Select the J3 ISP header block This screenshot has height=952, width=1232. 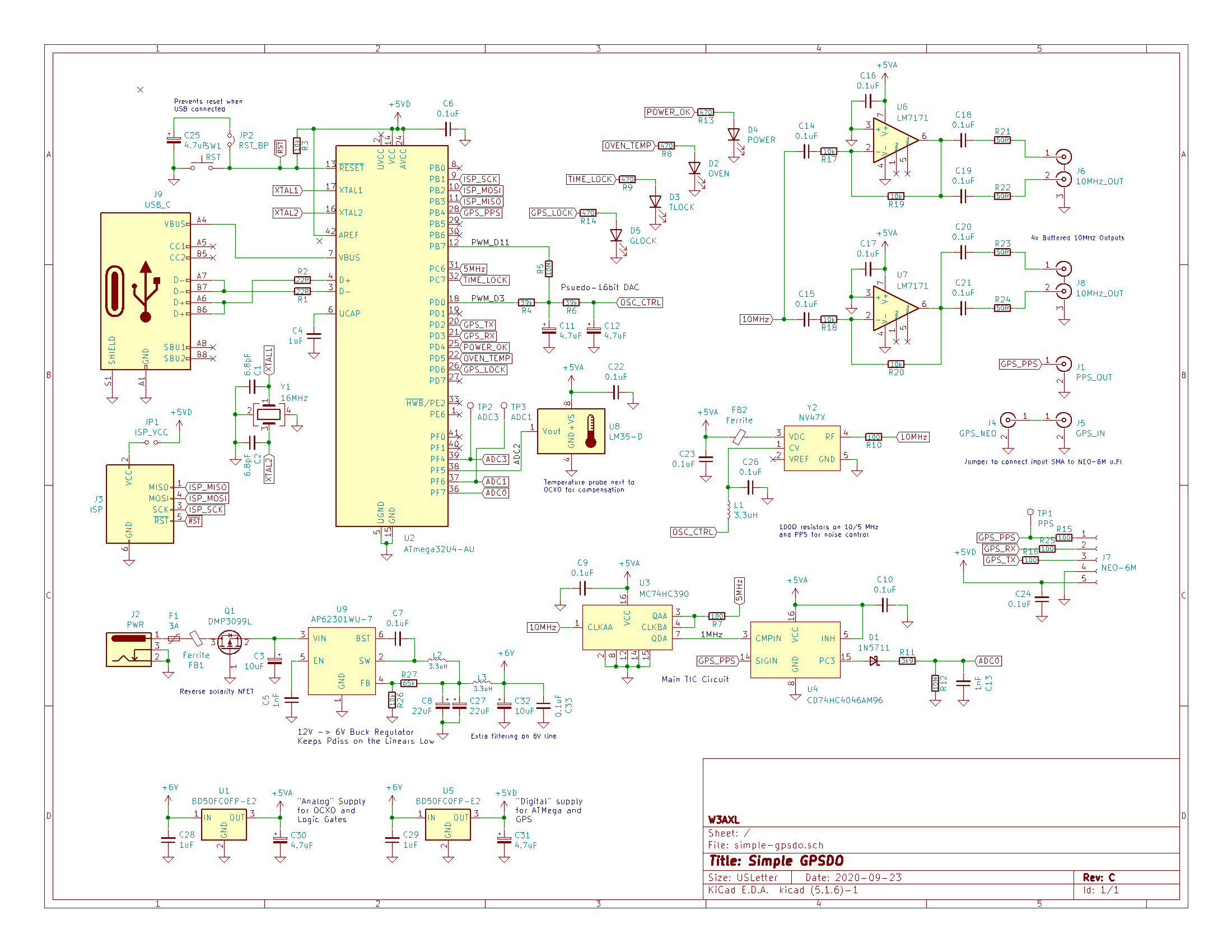(140, 504)
